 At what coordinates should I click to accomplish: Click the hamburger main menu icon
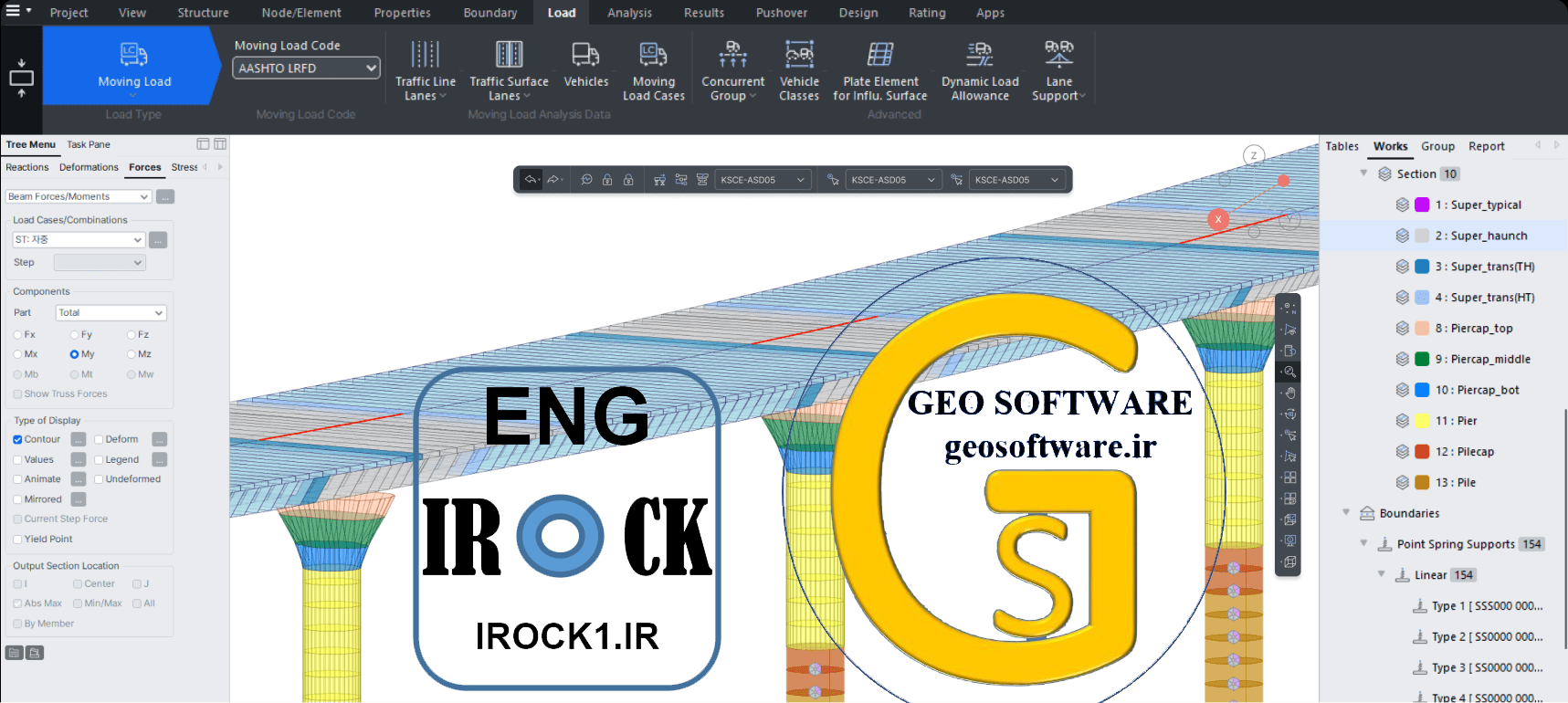(14, 11)
